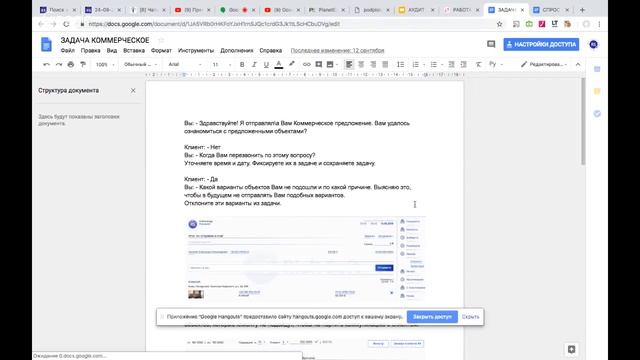Reload the page

coord(66,24)
